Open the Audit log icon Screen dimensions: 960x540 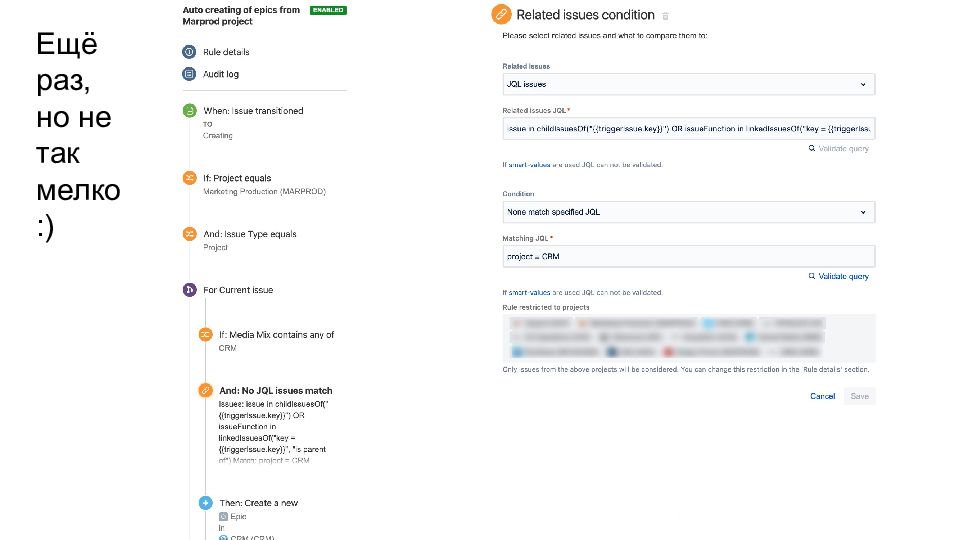tap(189, 74)
